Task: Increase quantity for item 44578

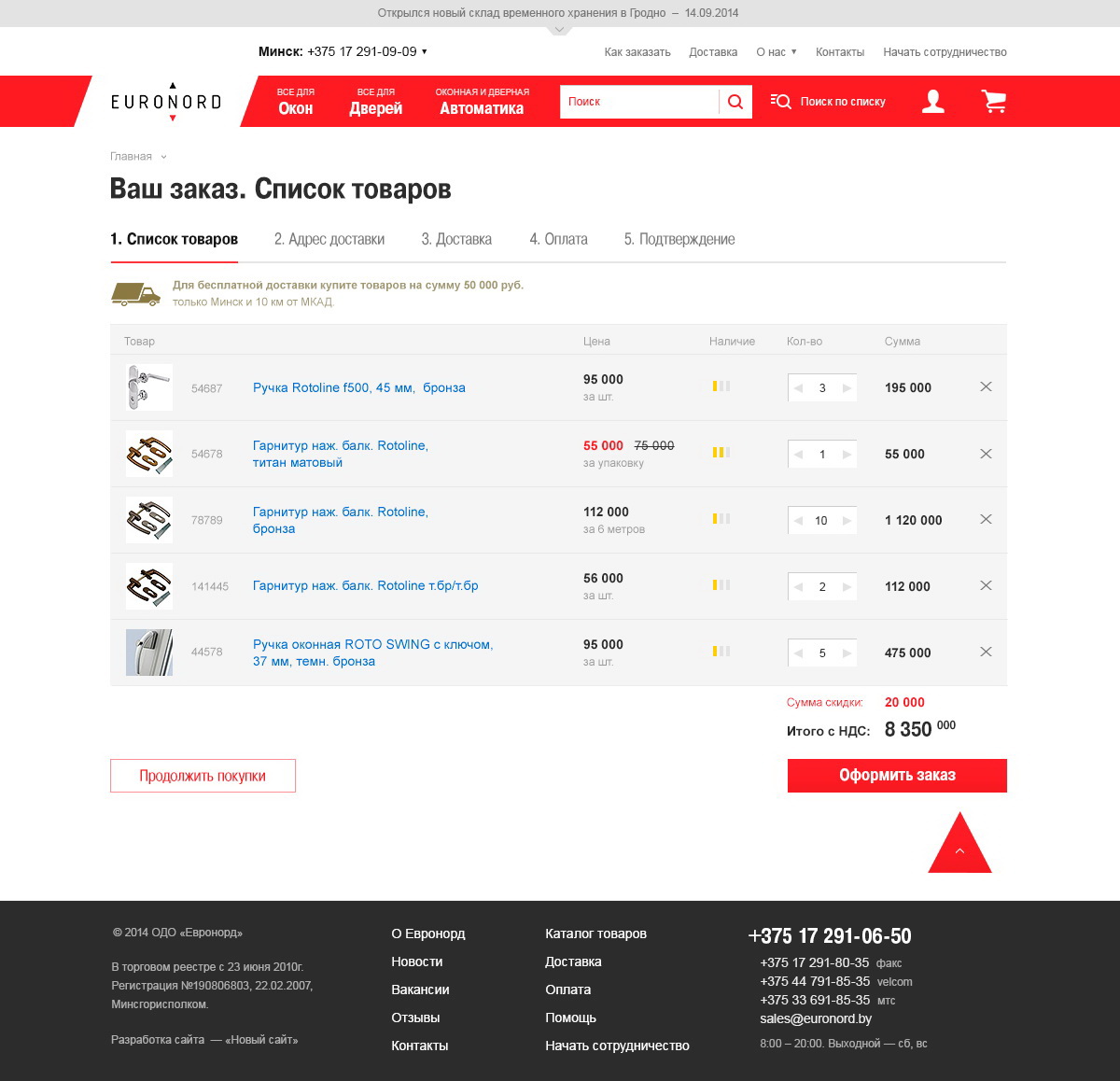Action: (x=847, y=653)
